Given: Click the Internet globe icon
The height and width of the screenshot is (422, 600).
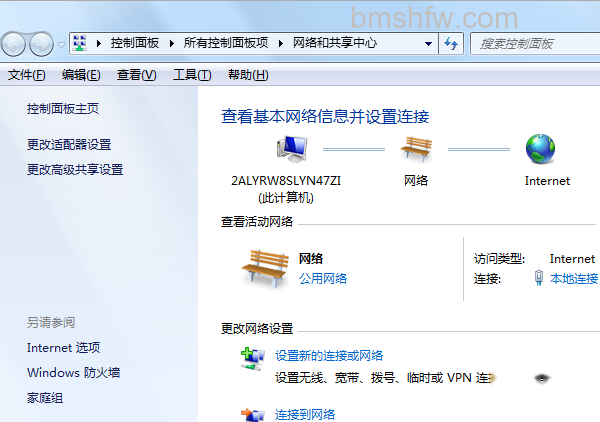Looking at the screenshot, I should (x=540, y=149).
